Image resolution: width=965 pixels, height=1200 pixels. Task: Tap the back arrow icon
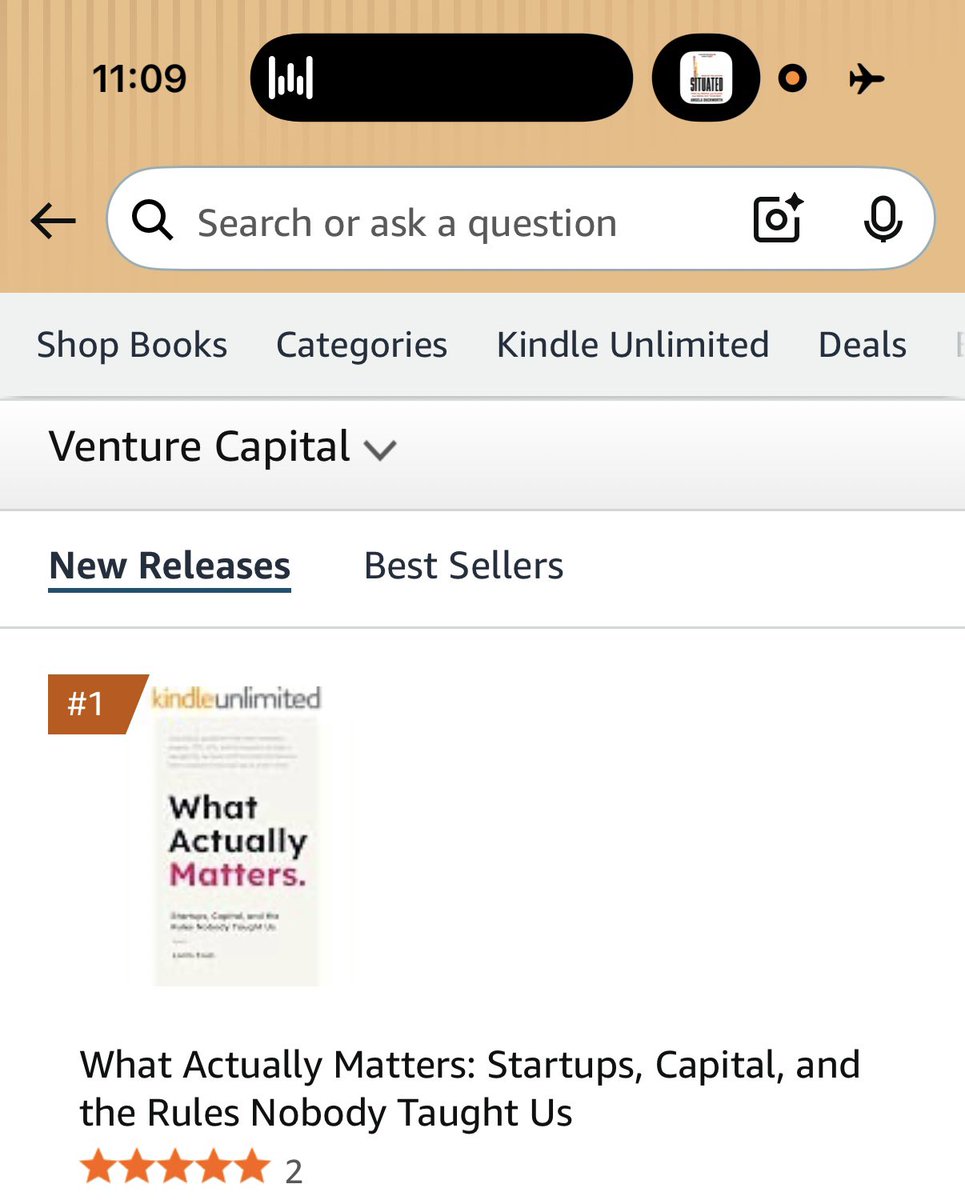pyautogui.click(x=53, y=221)
